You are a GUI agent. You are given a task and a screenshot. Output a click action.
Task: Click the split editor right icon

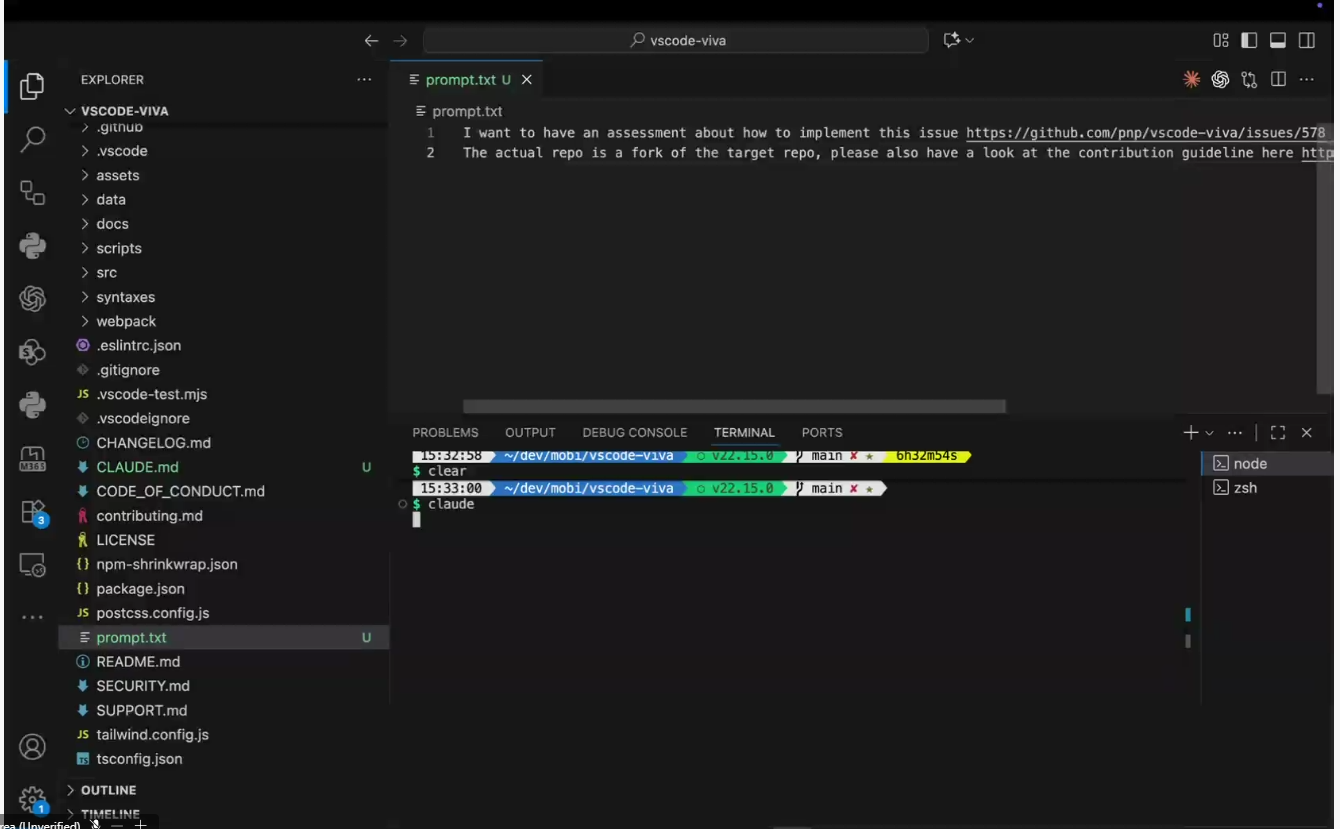[x=1278, y=80]
